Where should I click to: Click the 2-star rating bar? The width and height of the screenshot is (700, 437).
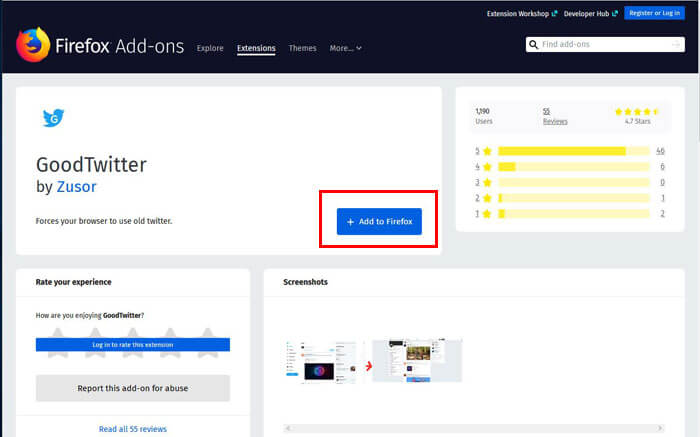click(574, 198)
